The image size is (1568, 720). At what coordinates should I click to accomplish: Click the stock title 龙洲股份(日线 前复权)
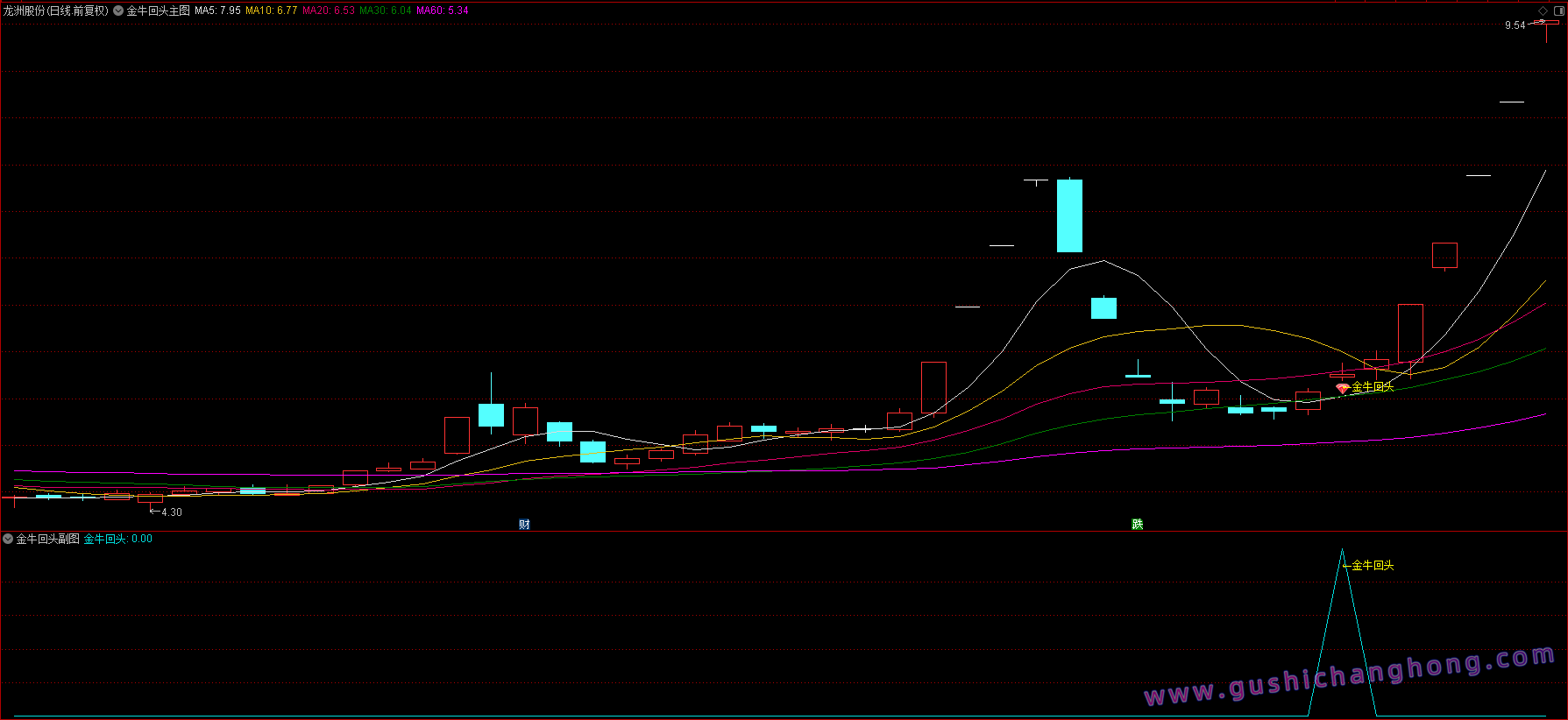click(56, 11)
